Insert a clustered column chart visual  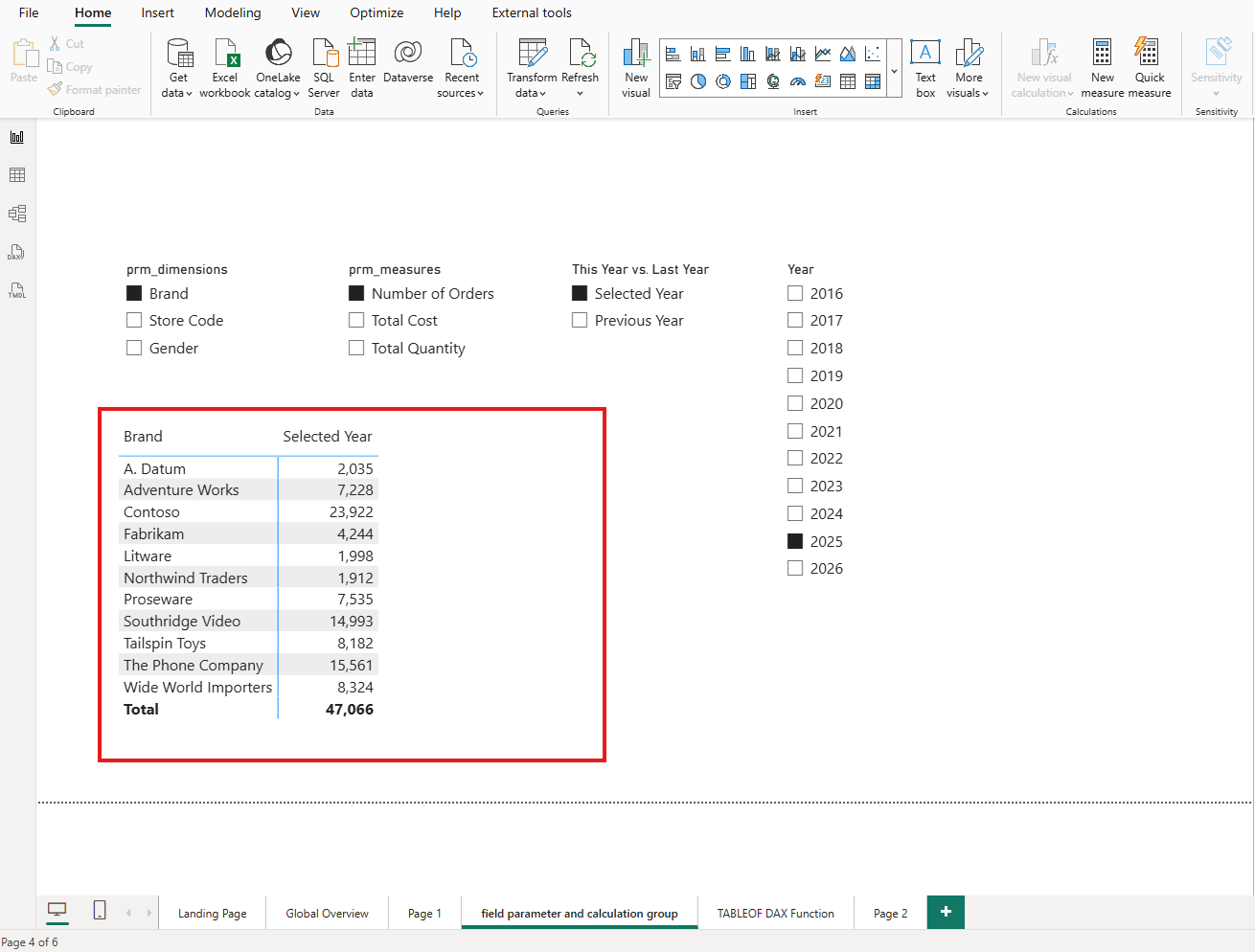[x=748, y=54]
